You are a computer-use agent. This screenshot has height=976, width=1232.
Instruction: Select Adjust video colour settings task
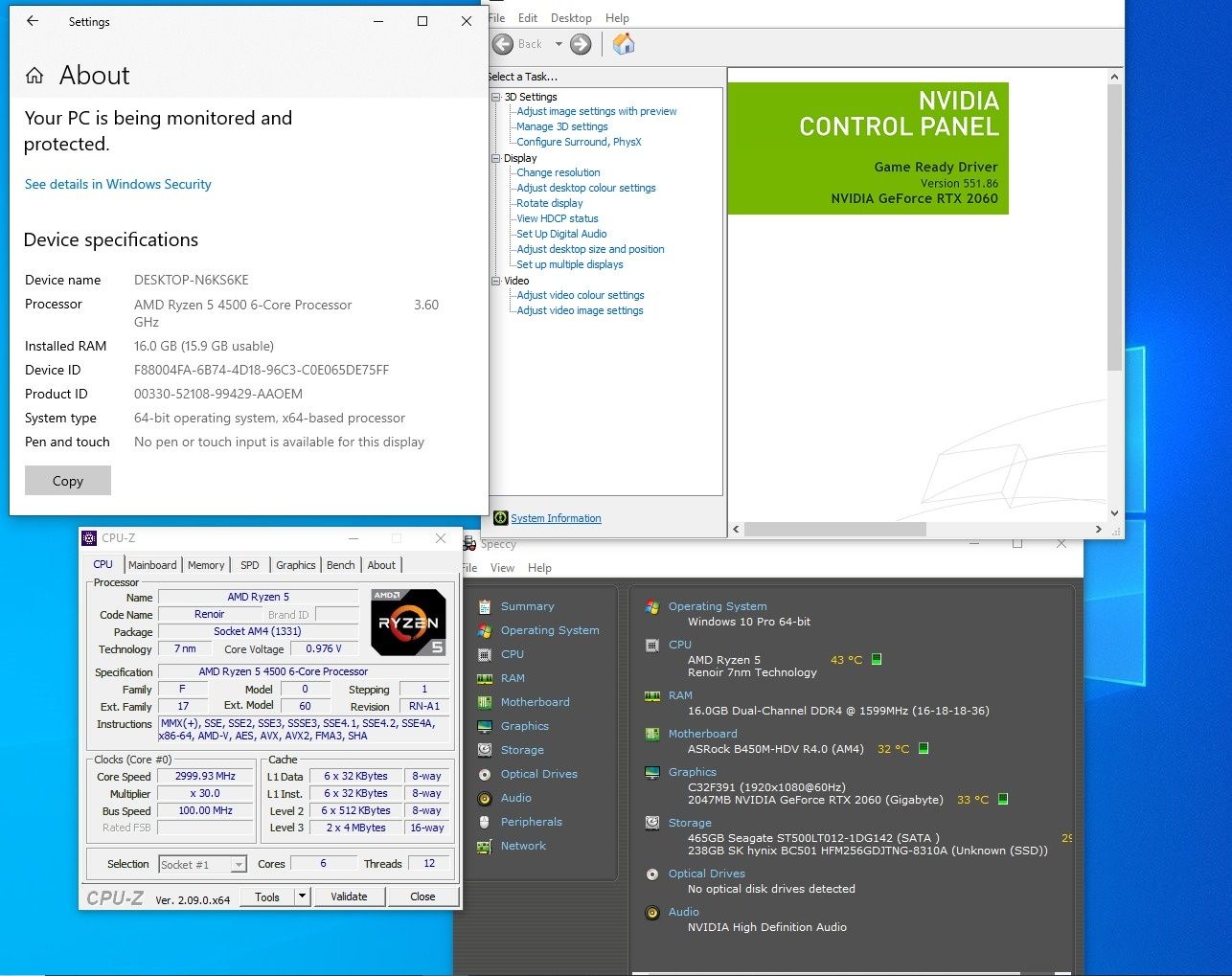tap(581, 295)
